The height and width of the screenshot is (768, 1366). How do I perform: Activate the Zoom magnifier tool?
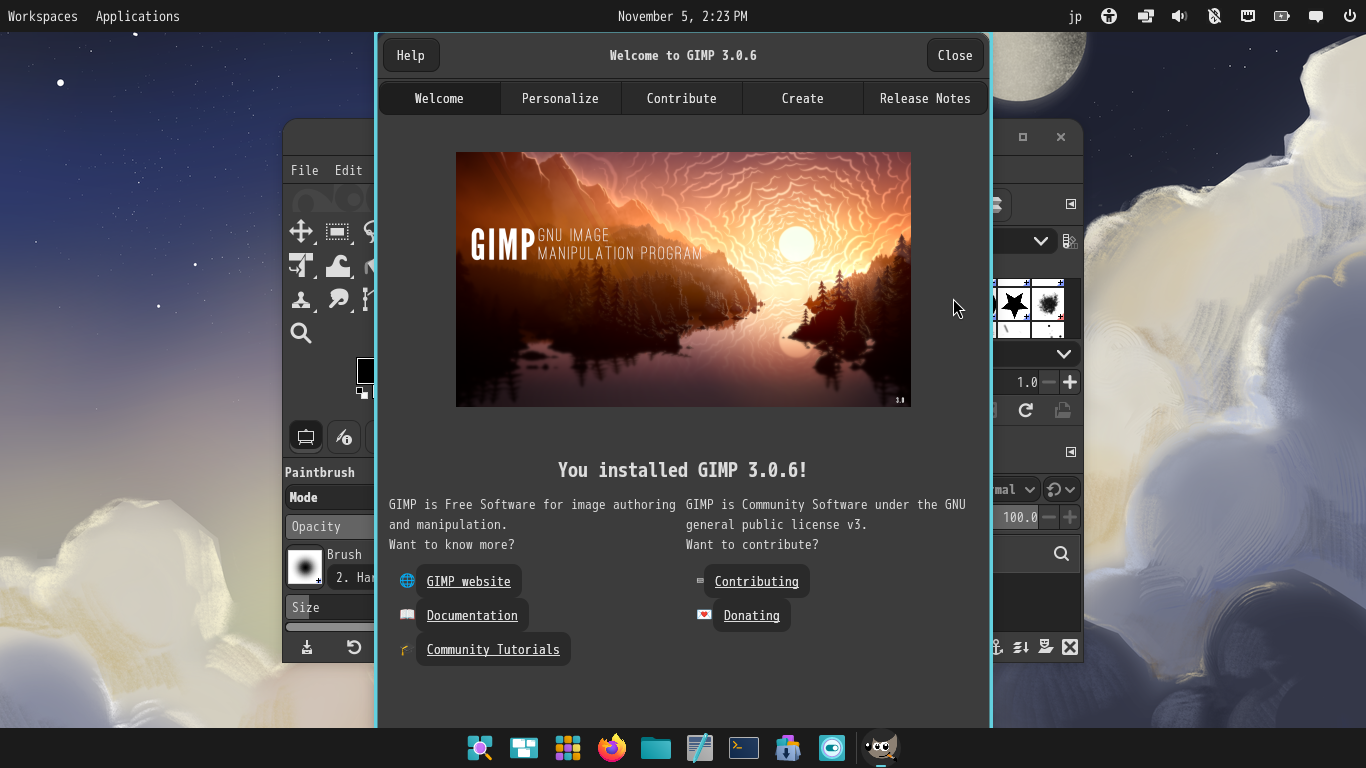pyautogui.click(x=301, y=333)
